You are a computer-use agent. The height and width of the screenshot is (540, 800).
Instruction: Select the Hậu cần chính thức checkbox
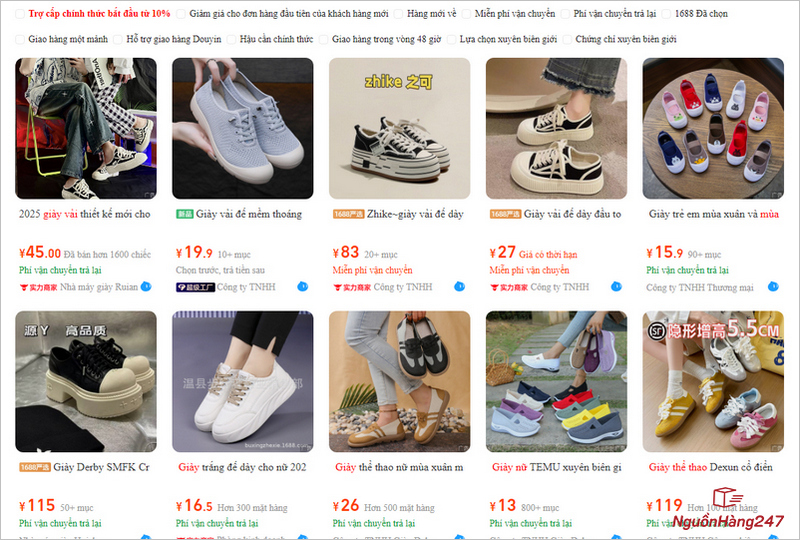pos(231,39)
